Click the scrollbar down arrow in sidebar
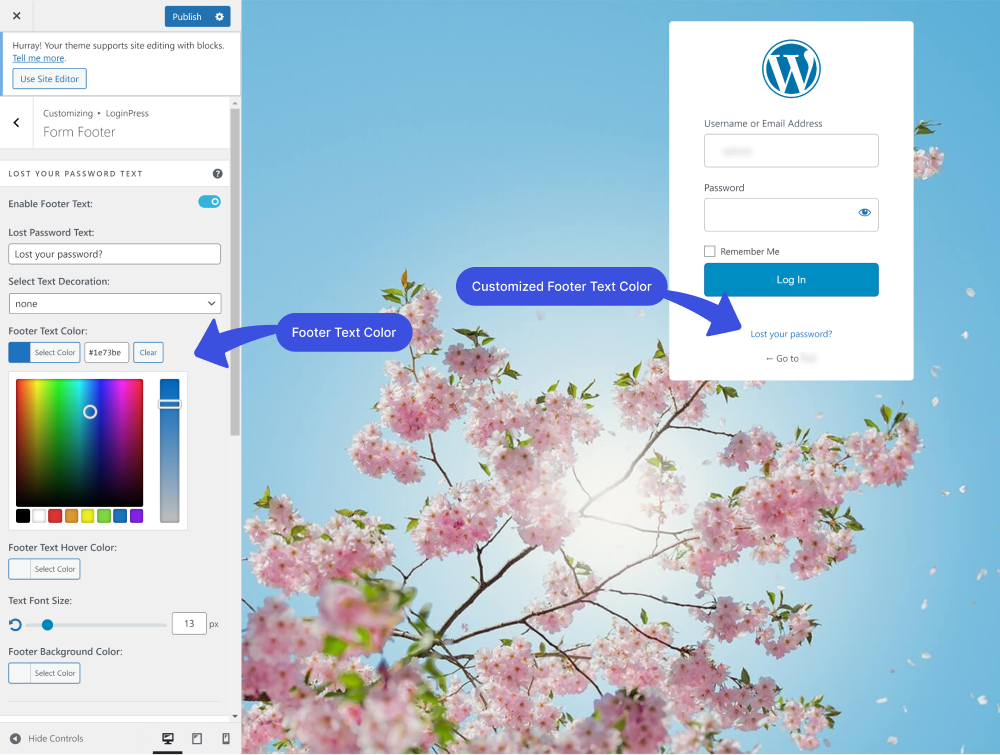Image resolution: width=1000 pixels, height=755 pixels. click(x=235, y=716)
